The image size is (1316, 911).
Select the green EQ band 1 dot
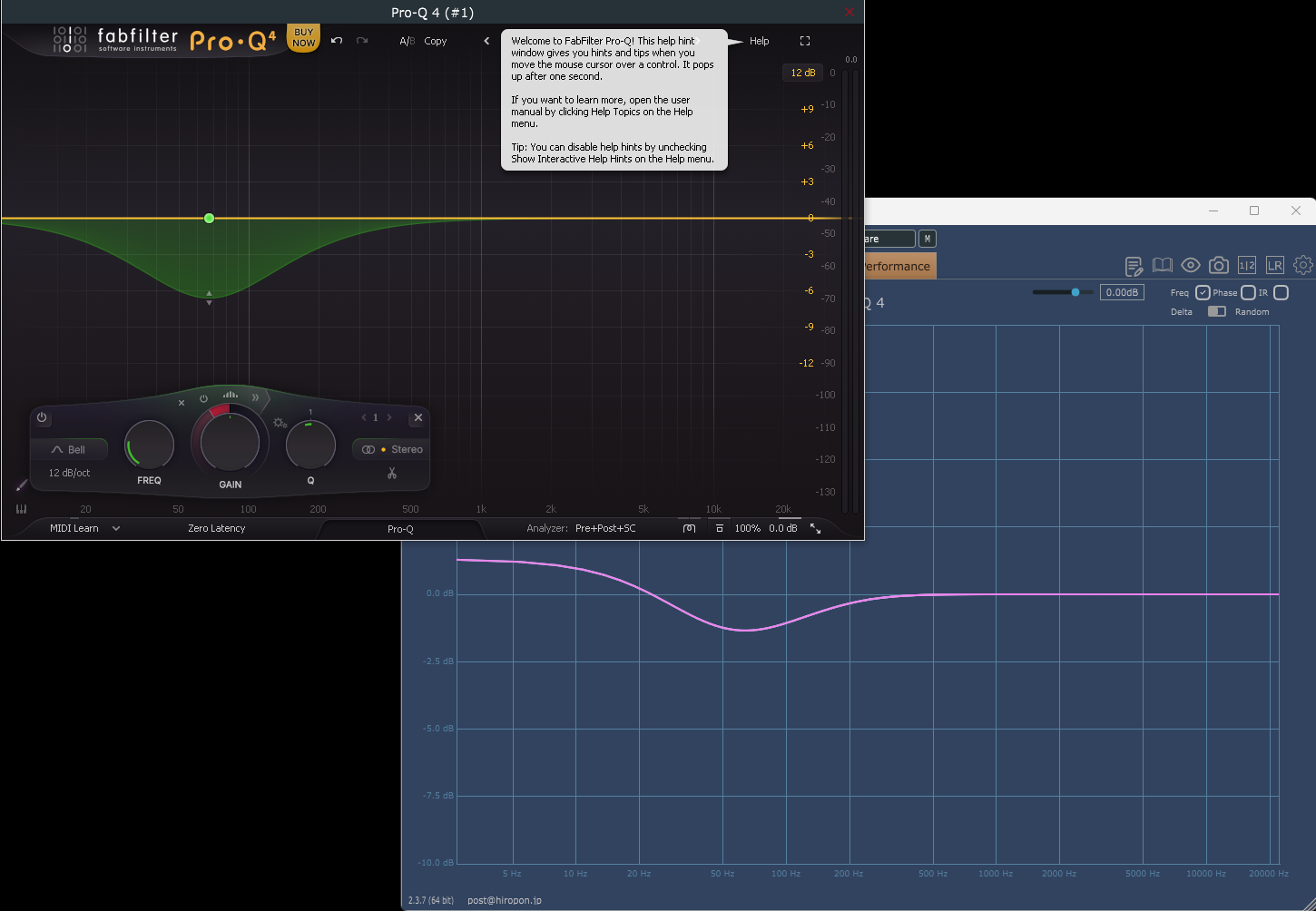pos(210,218)
